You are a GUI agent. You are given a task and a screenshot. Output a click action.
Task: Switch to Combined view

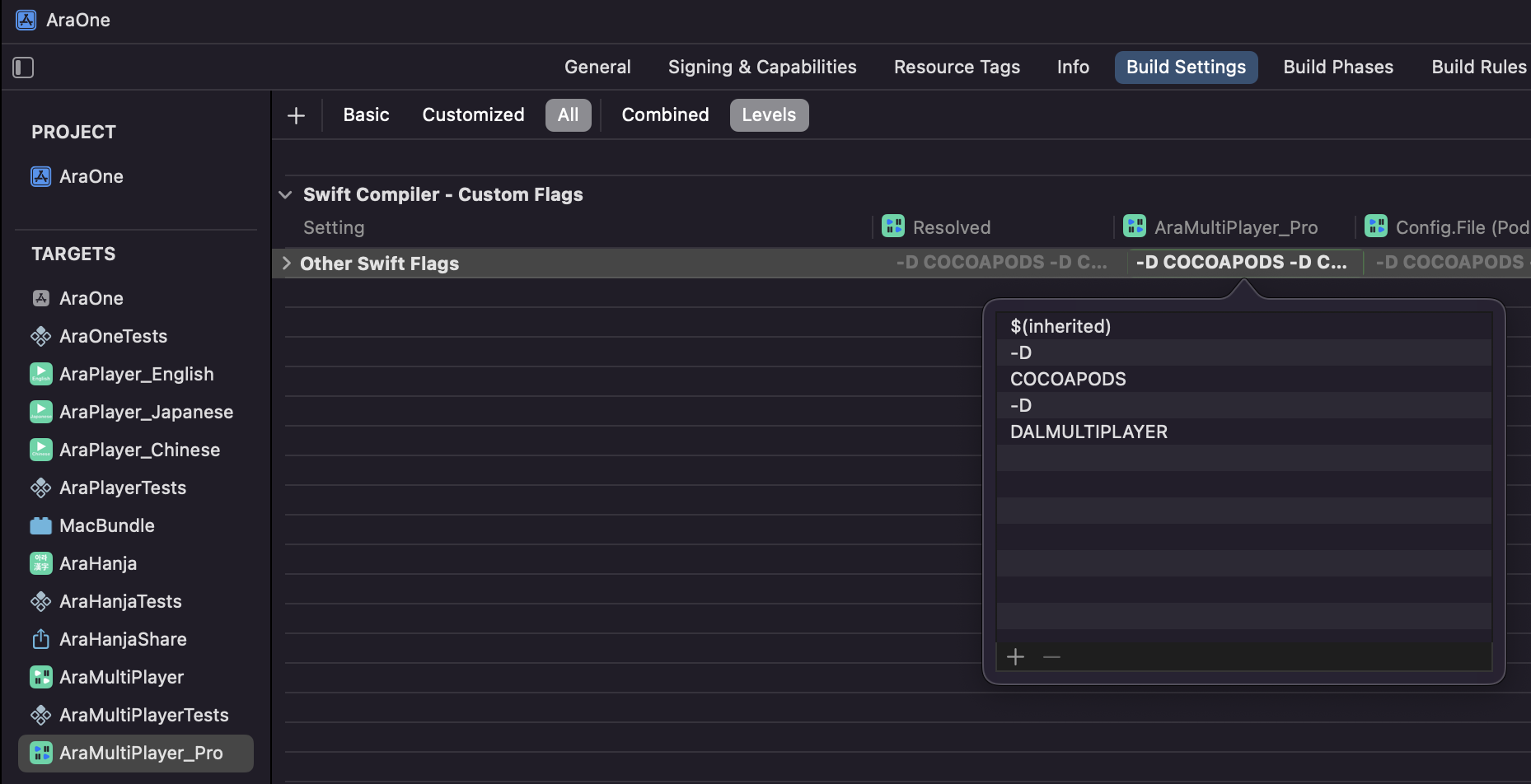click(665, 115)
